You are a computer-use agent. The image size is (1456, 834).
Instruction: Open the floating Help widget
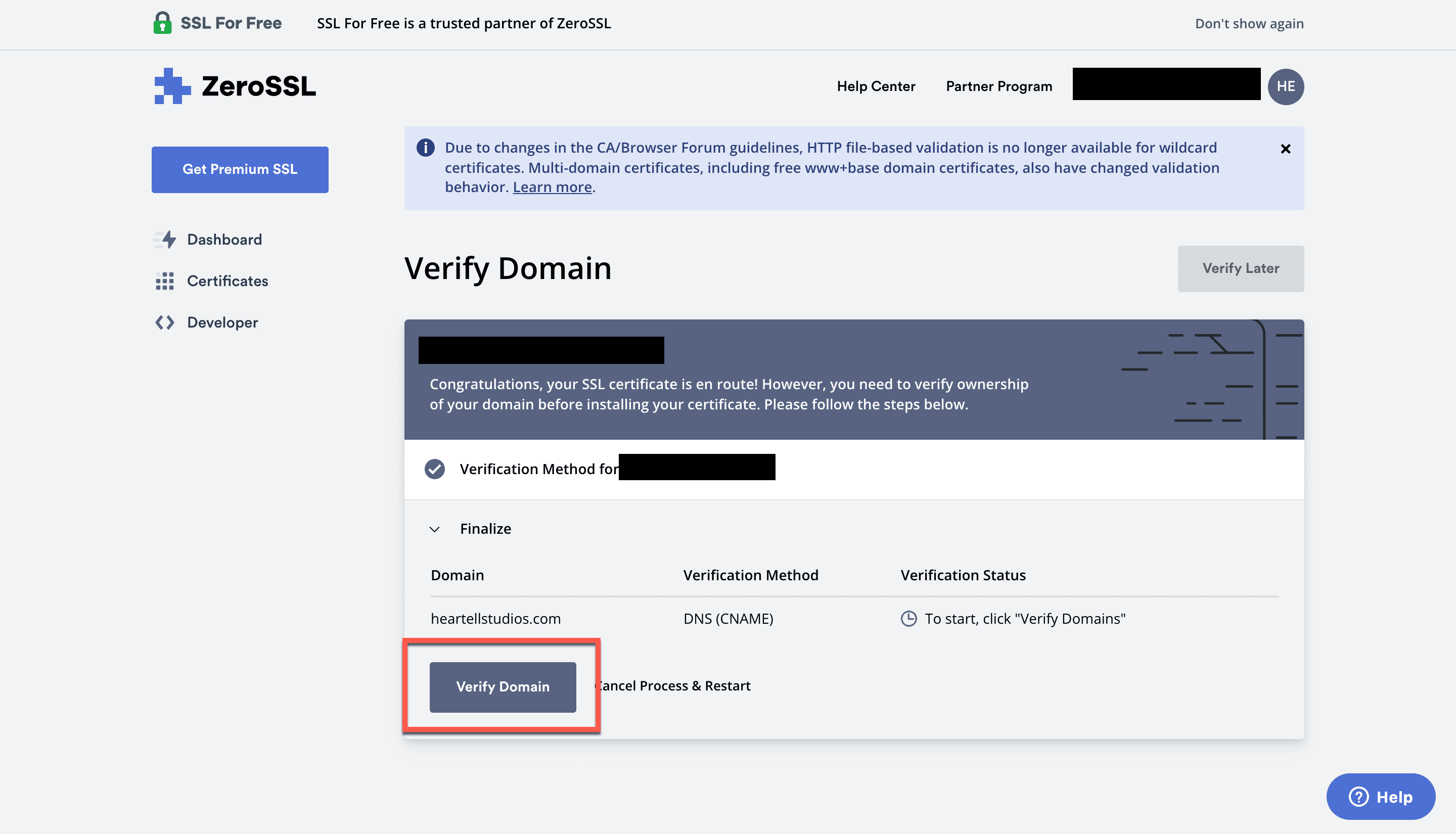(1380, 796)
